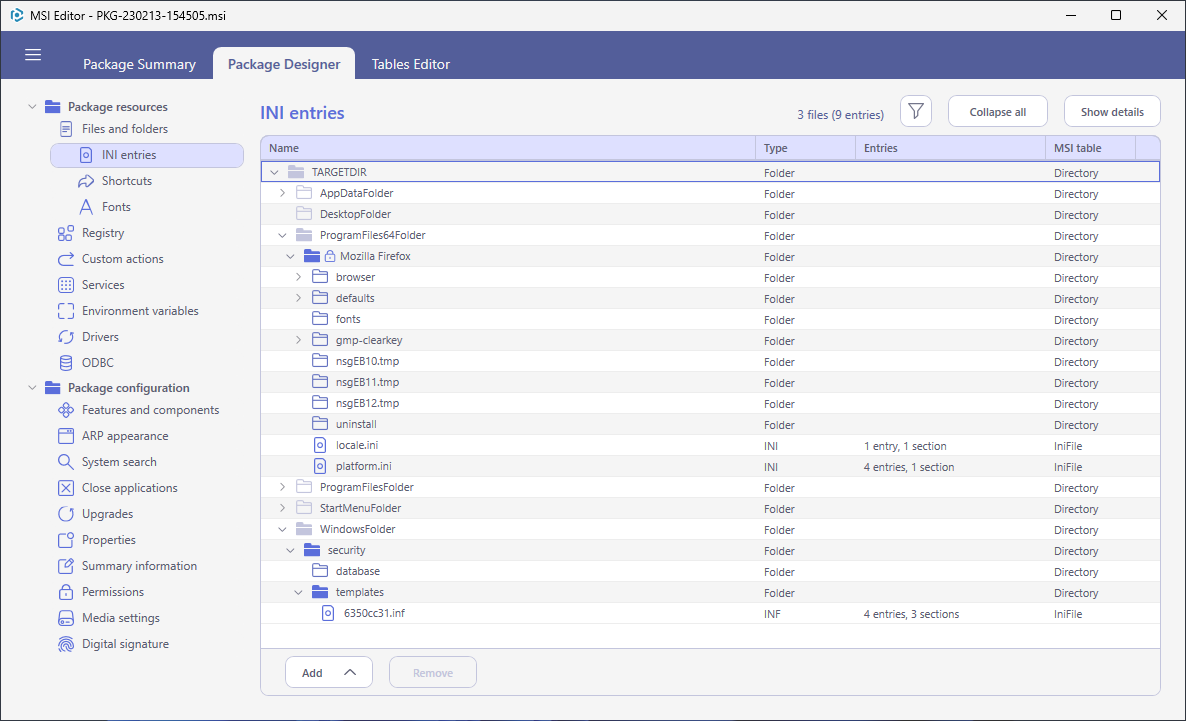Click the Properties icon
This screenshot has height=721, width=1186.
[66, 540]
